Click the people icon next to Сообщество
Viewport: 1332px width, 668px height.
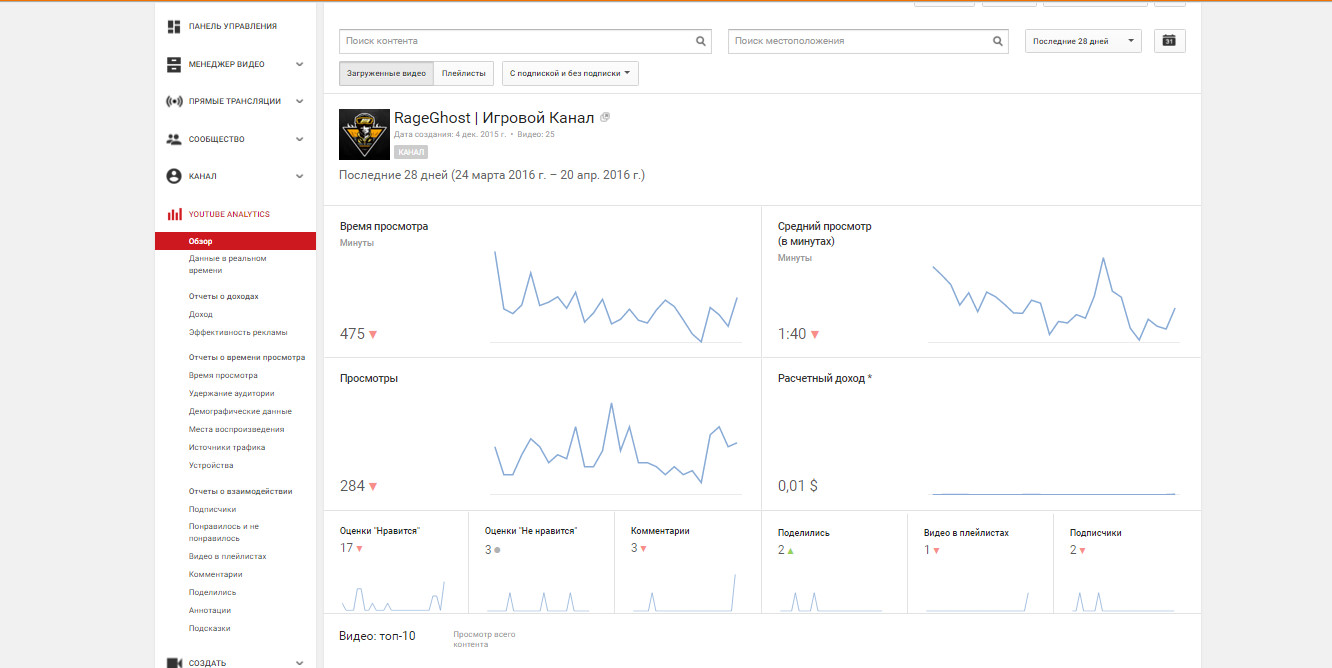(174, 139)
